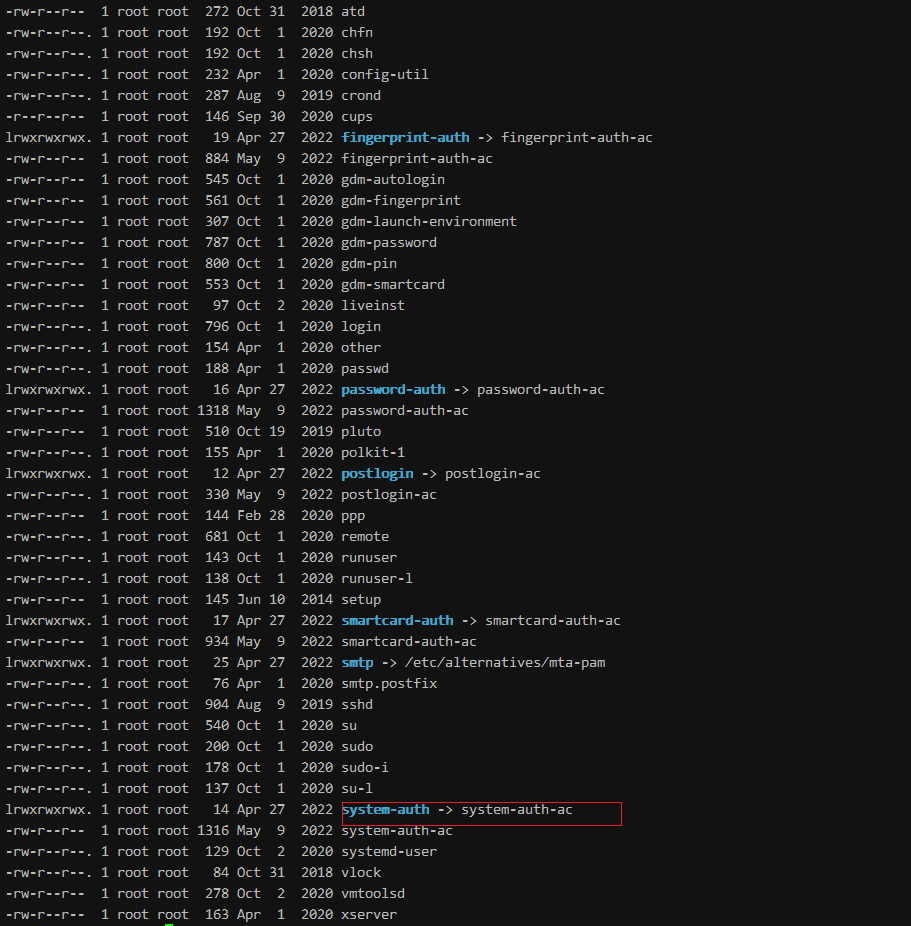The image size is (911, 926).
Task: Click the highlighted system-auth entry
Action: 378,809
